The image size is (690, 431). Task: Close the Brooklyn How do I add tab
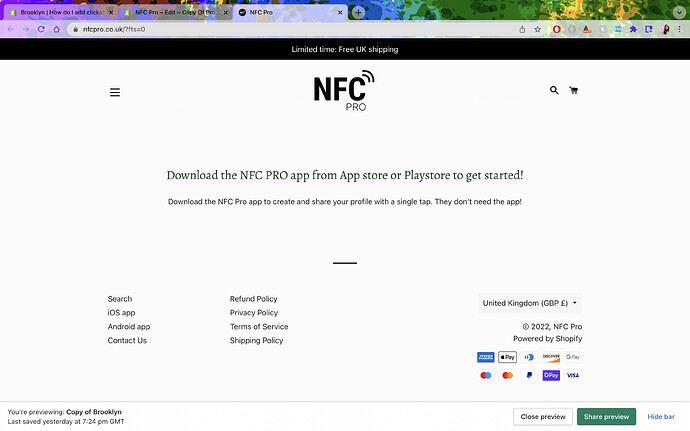click(x=111, y=12)
